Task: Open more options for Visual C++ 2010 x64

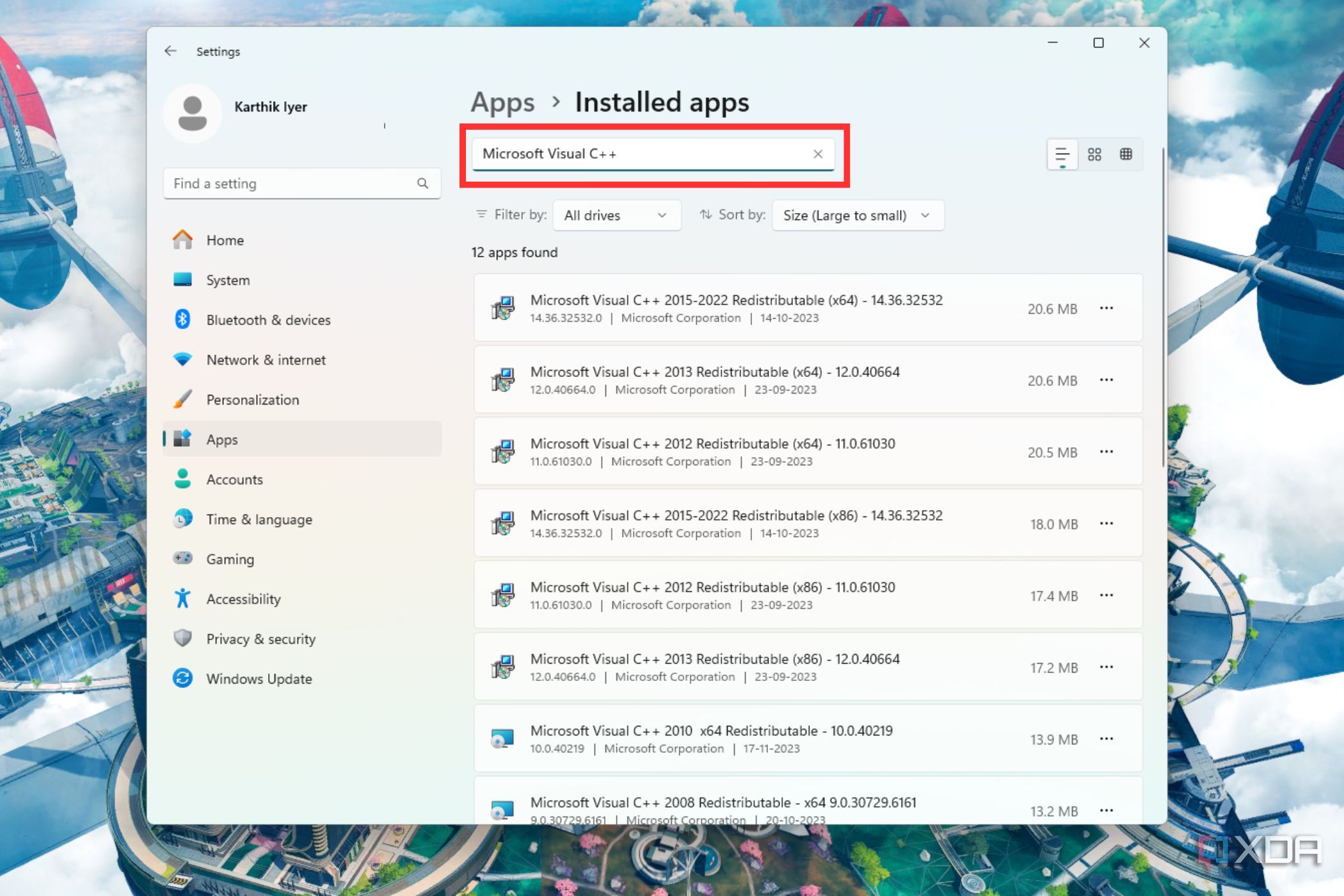Action: [1106, 739]
